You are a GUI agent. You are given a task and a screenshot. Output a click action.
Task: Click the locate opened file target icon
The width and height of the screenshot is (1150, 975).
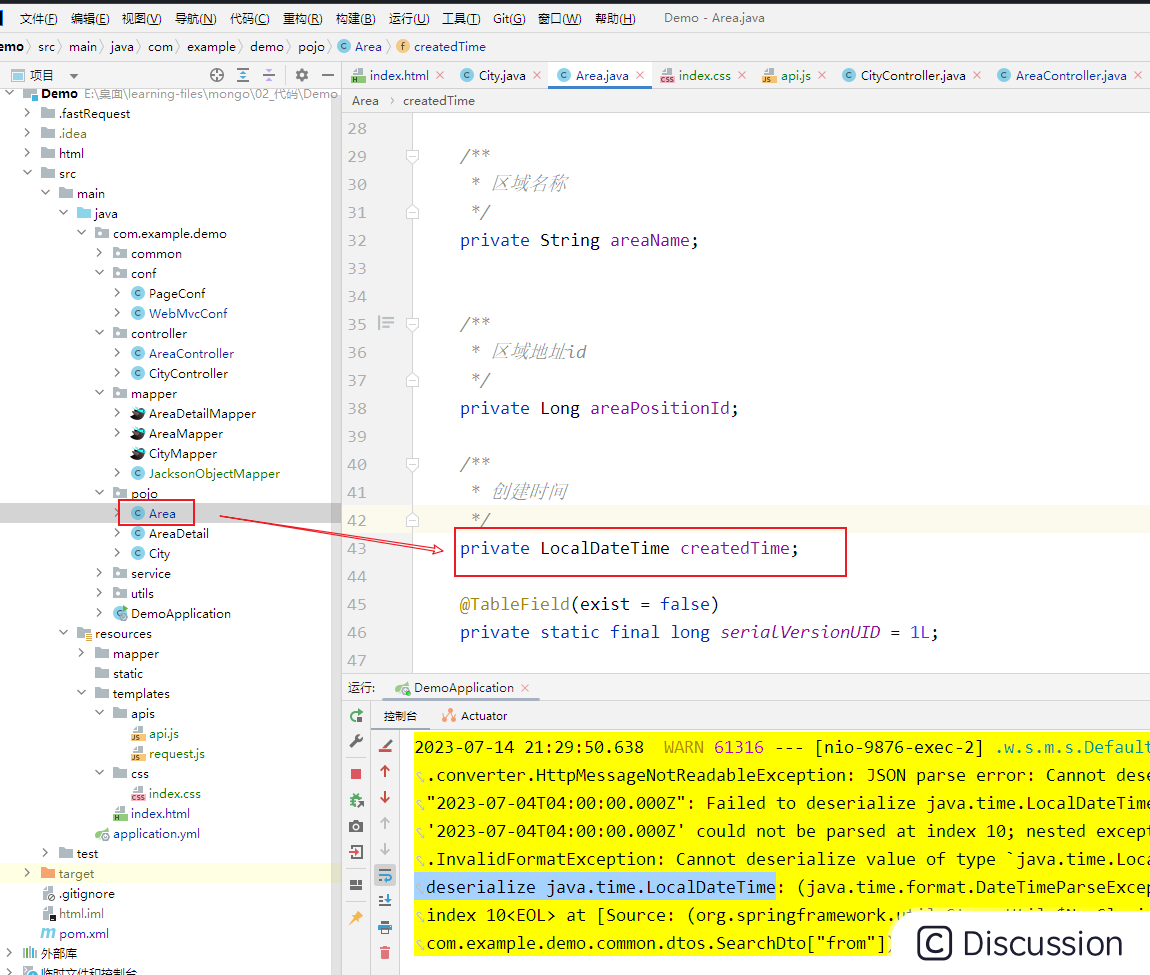point(216,75)
